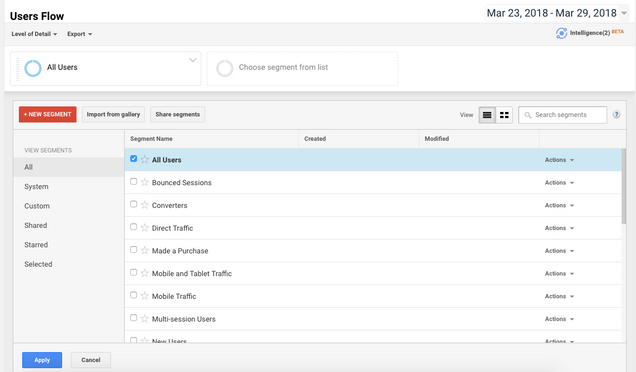This screenshot has width=636, height=372.
Task: Click the segment list vertical scrollbar
Action: (623, 186)
